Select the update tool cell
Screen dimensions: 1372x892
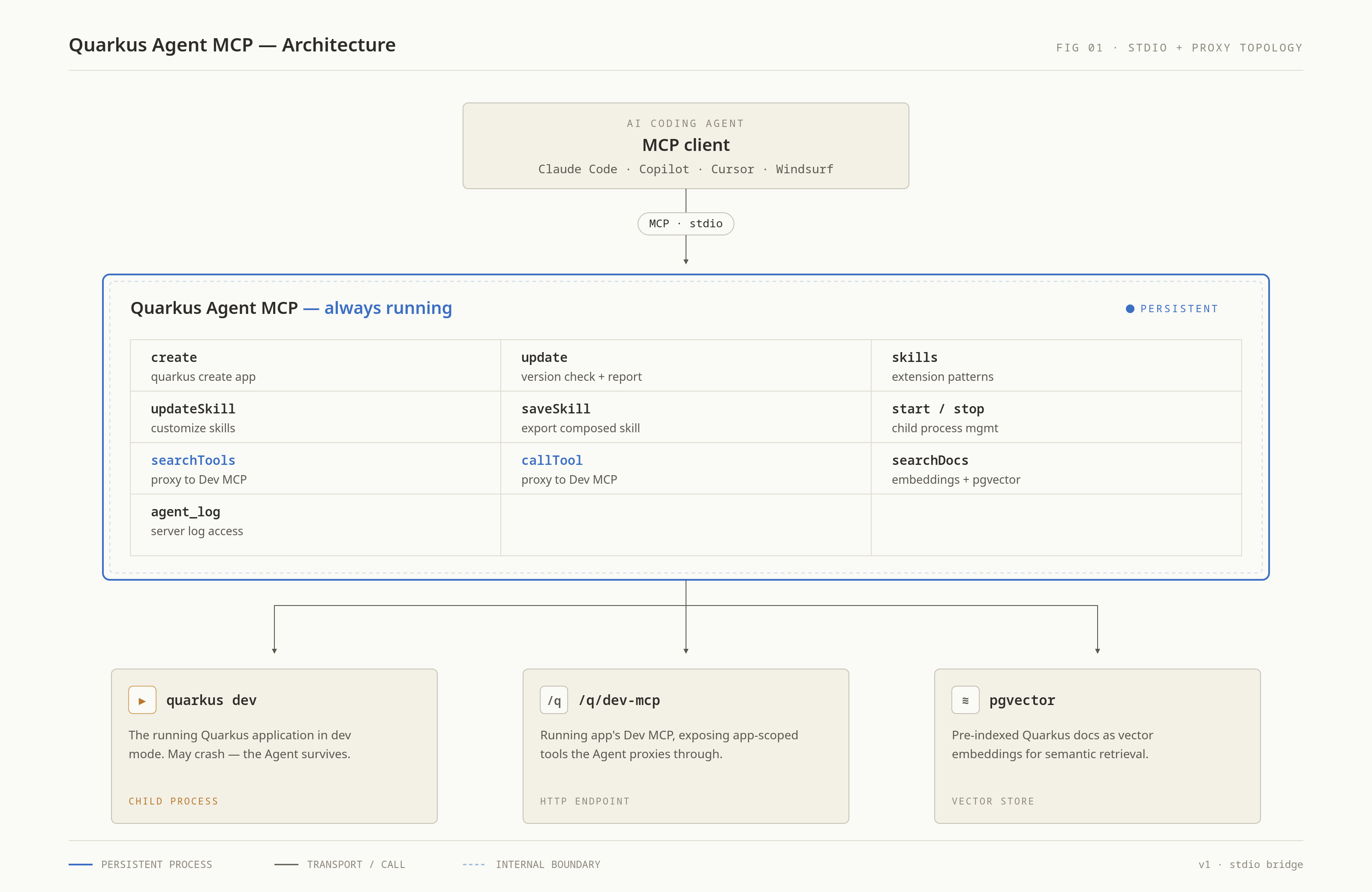pos(686,365)
